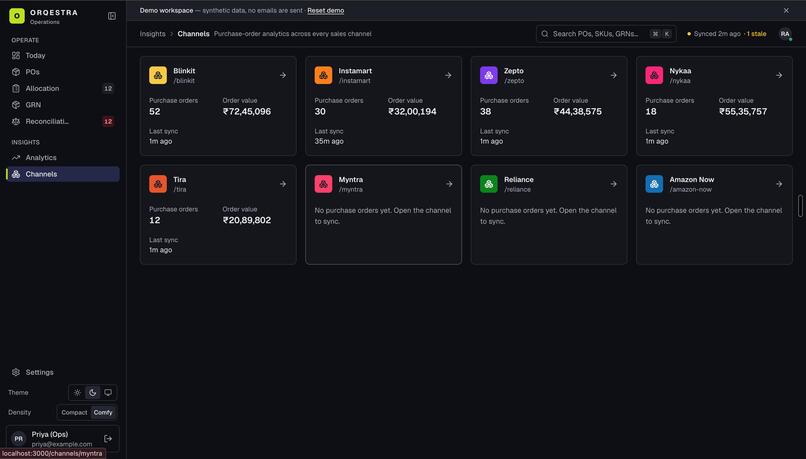806x459 pixels.
Task: Set density to Compact
Action: click(x=74, y=412)
